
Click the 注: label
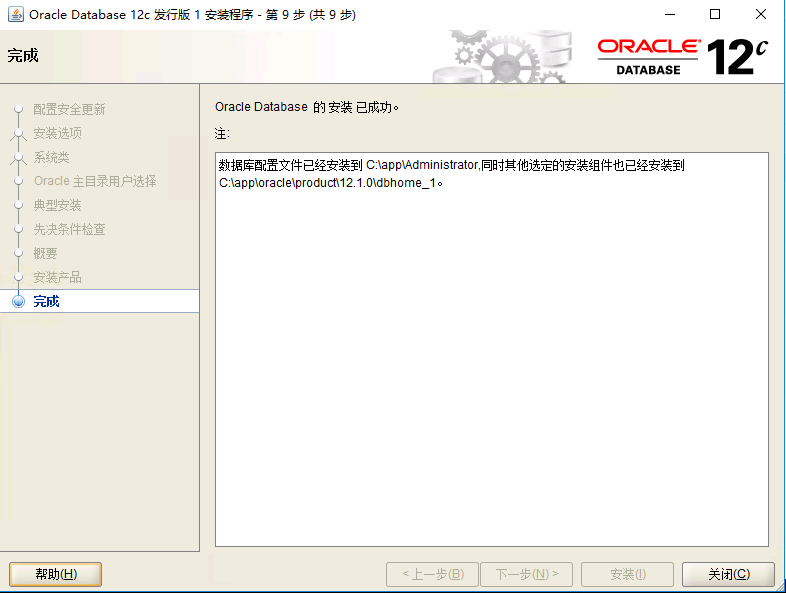222,133
